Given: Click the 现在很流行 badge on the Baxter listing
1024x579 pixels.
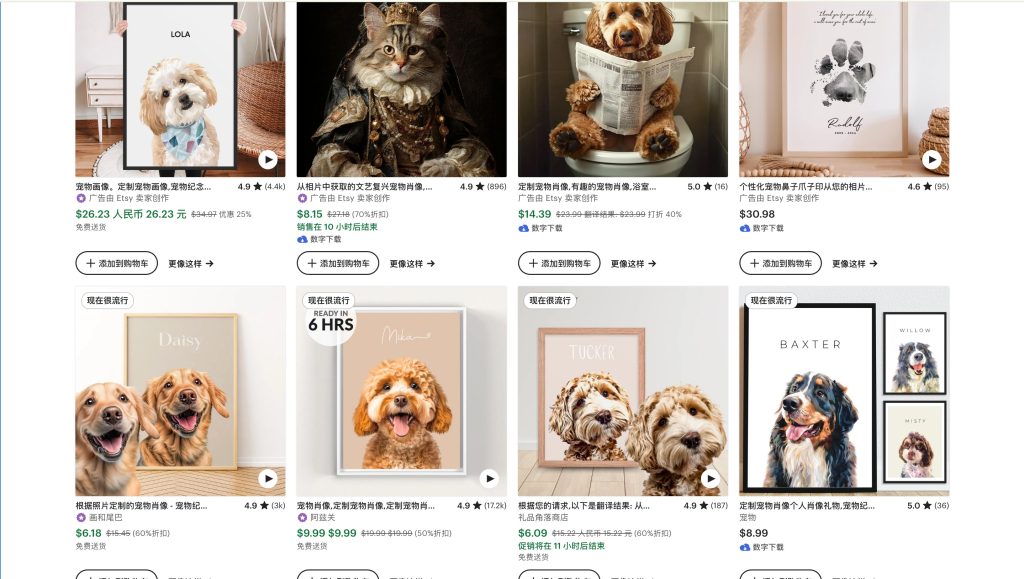Looking at the screenshot, I should click(772, 300).
